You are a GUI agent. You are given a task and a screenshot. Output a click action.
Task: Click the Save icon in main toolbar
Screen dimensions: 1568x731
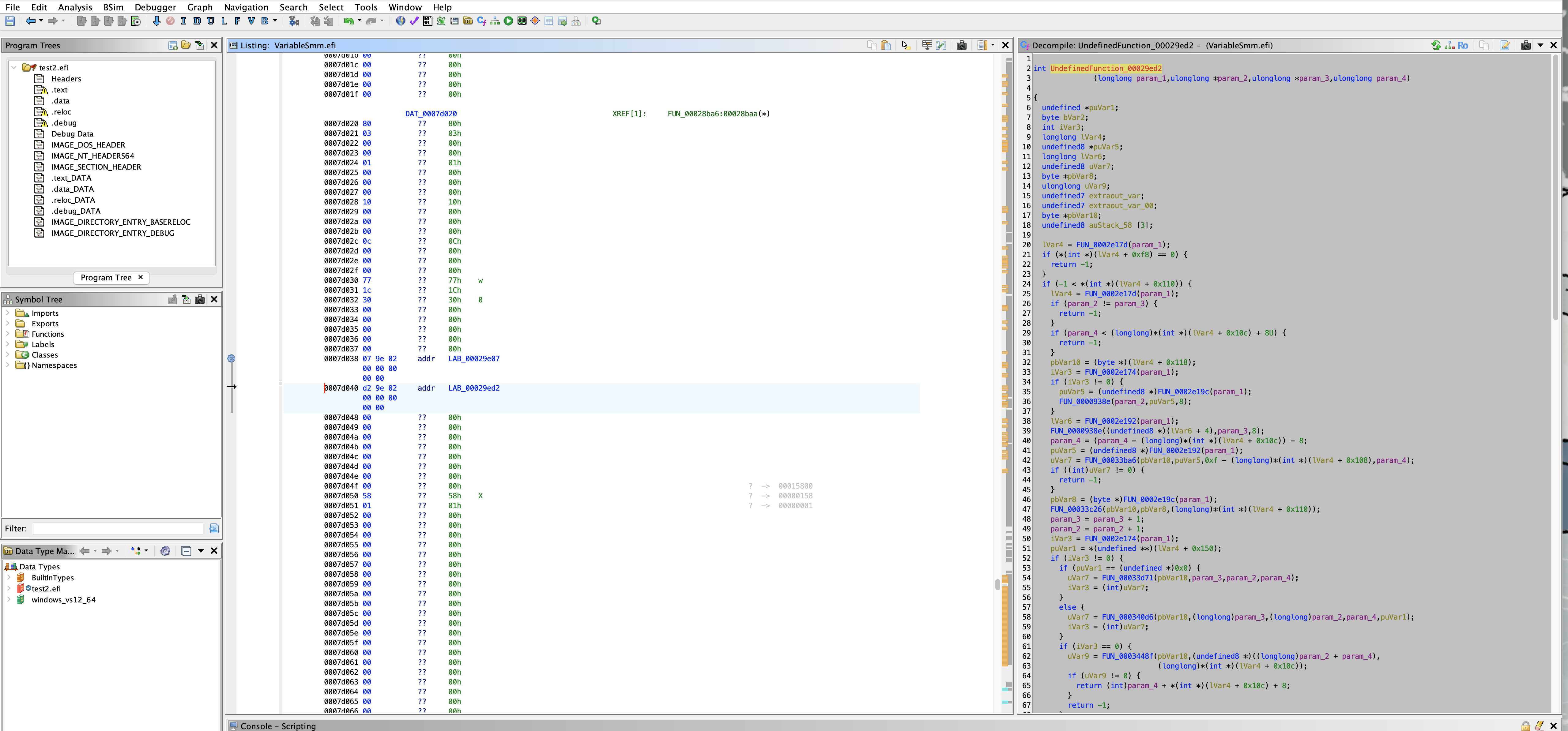click(x=10, y=21)
